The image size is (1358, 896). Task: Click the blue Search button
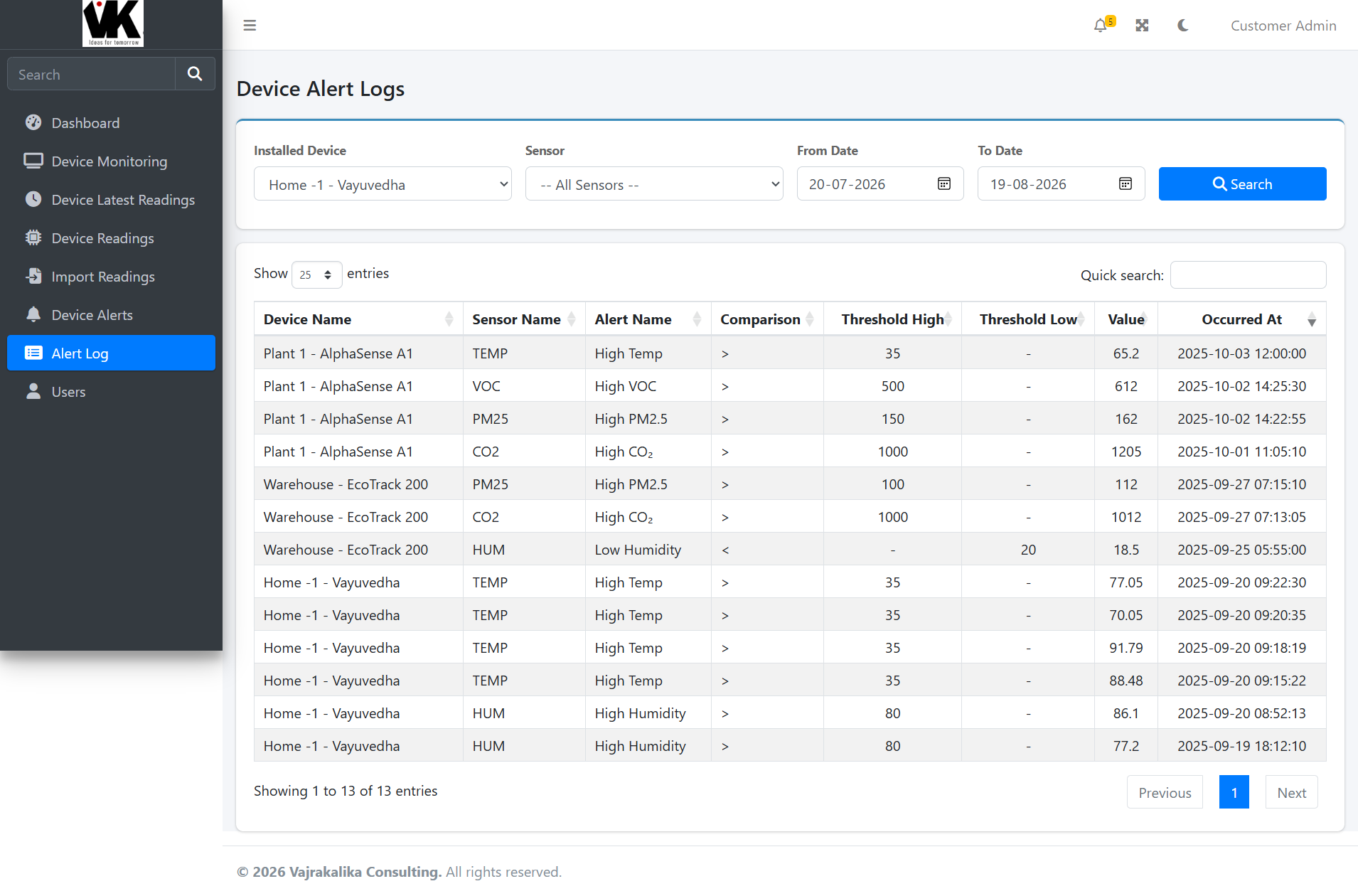[1242, 184]
